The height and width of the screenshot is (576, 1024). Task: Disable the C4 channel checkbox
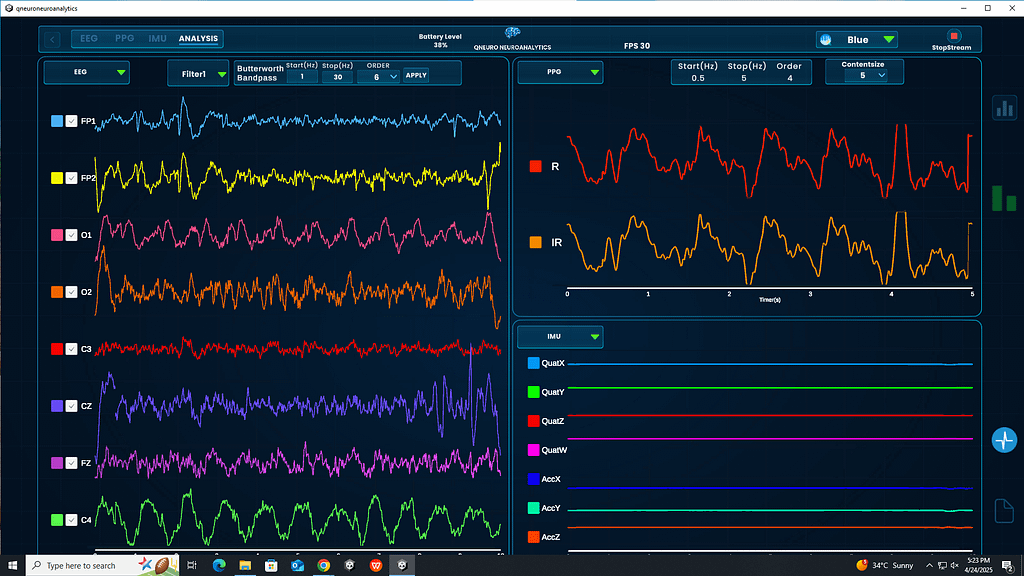pos(71,520)
